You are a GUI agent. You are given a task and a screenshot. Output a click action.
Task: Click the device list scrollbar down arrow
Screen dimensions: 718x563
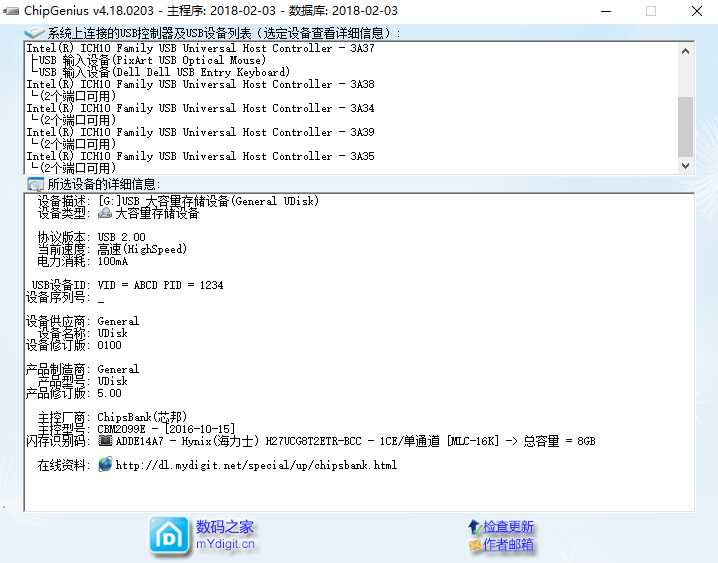tap(685, 166)
